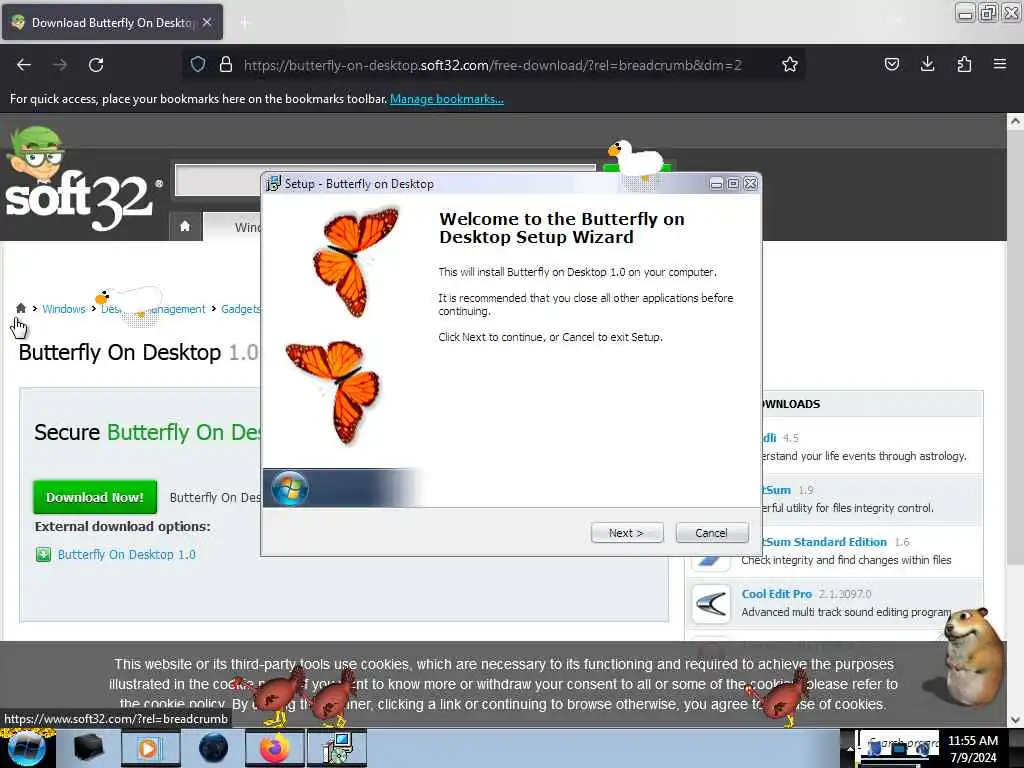
Task: Show site security info via padlock icon
Action: point(225,65)
